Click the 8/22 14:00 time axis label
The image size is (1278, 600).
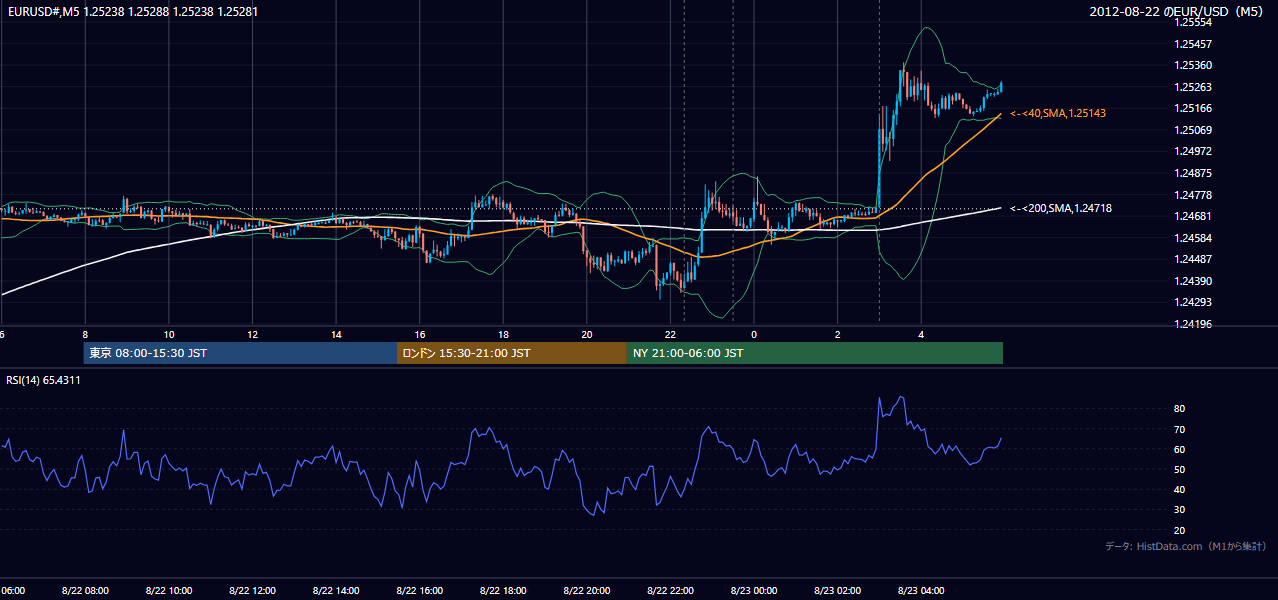tap(336, 591)
